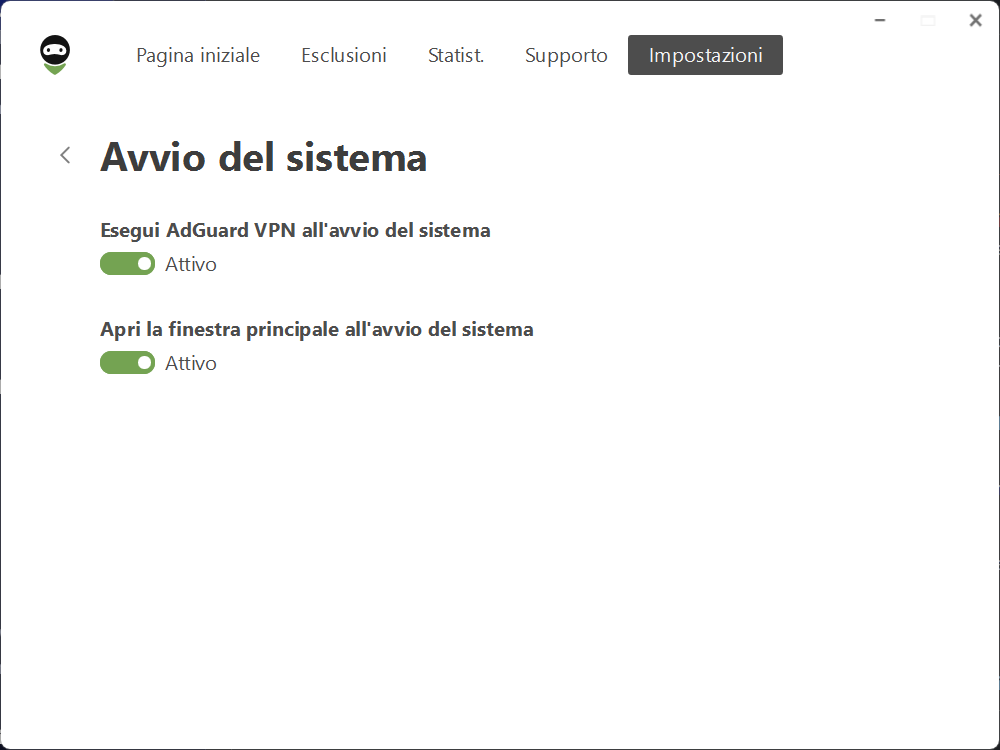Click the robot mascot icon top left
Viewport: 1000px width, 750px height.
(54, 55)
